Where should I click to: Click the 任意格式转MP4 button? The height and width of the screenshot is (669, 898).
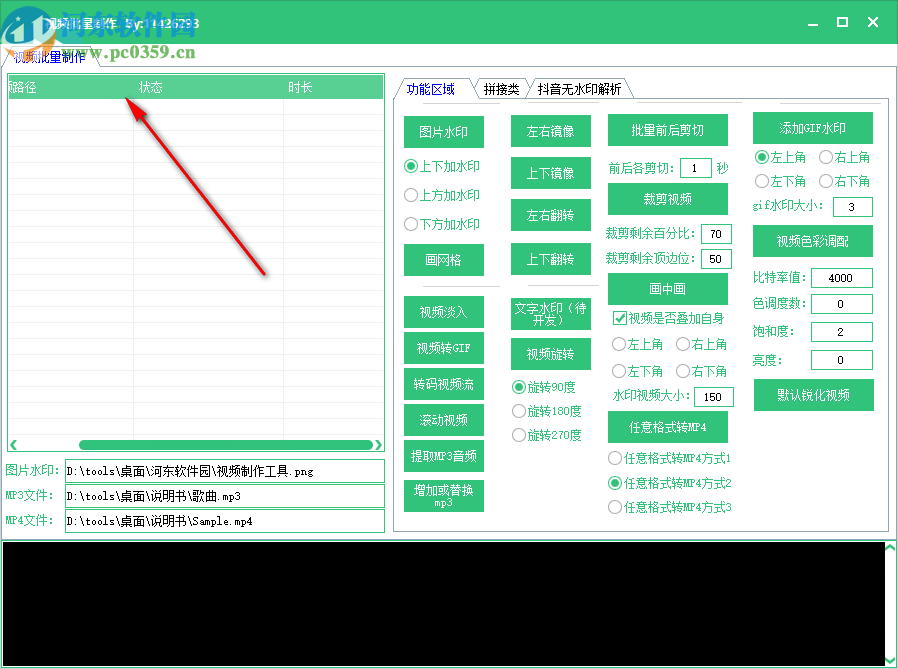[667, 427]
